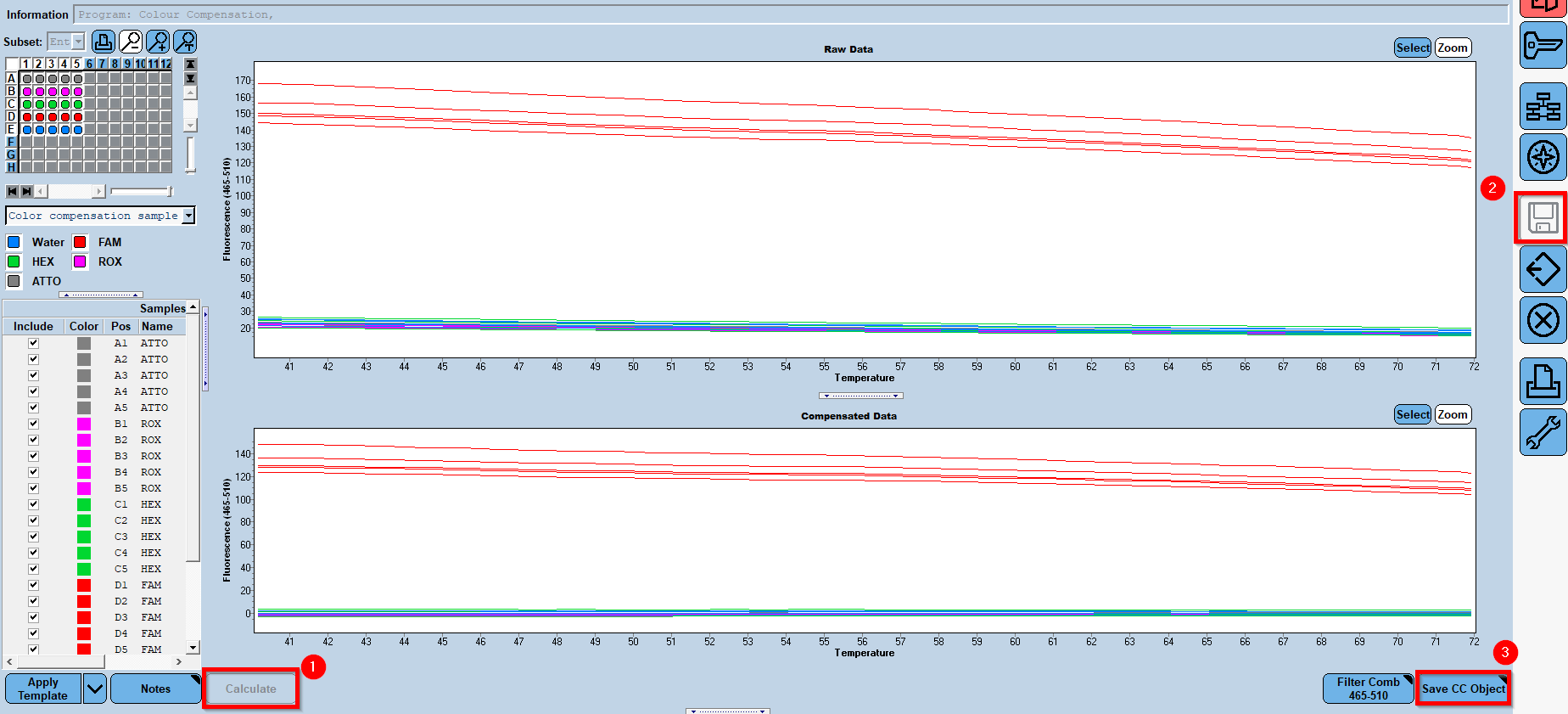Image resolution: width=1568 pixels, height=714 pixels.
Task: Click Zoom button on Compensated Data chart
Action: coord(1453,414)
